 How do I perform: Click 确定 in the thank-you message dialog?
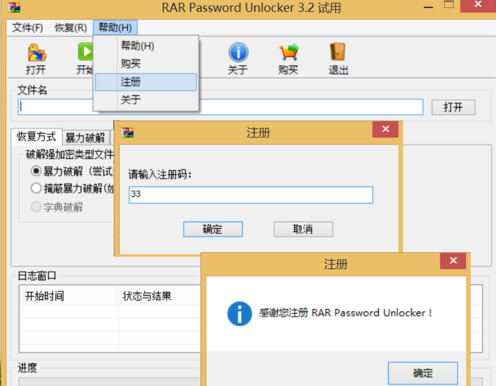[x=423, y=373]
